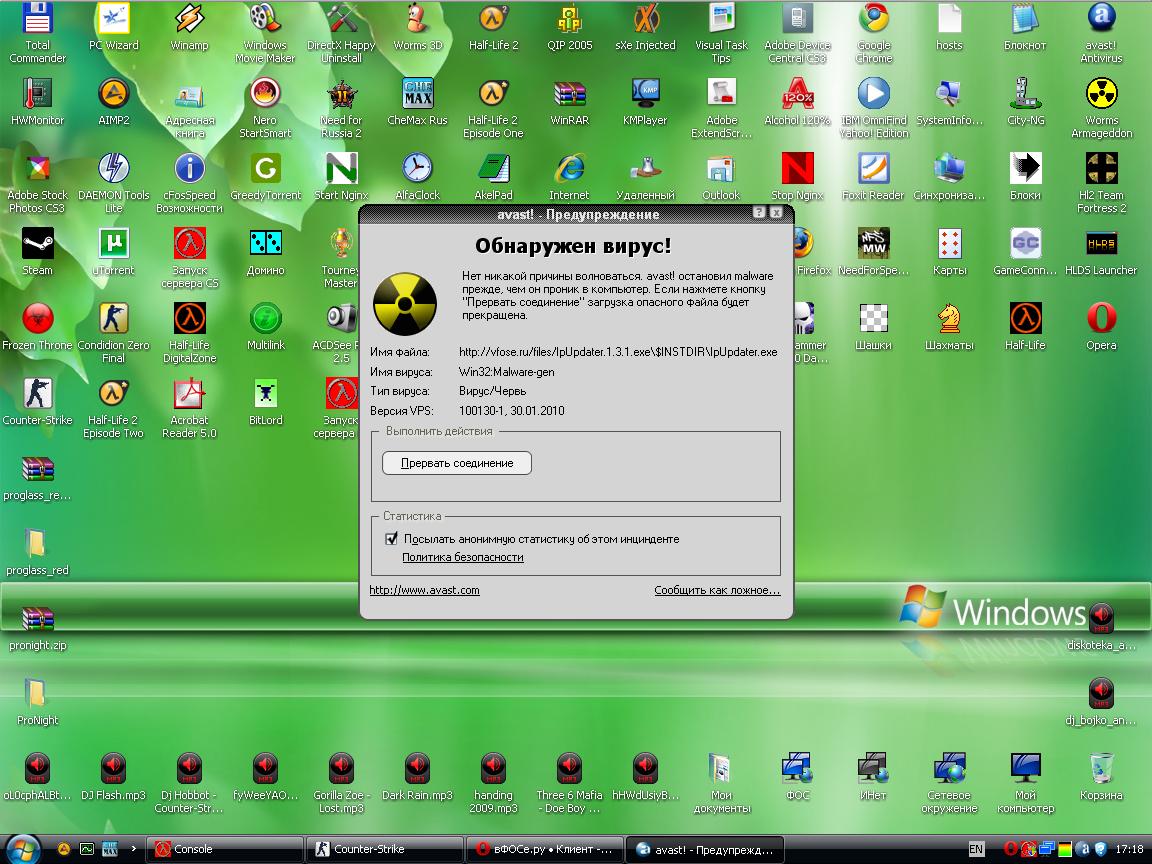Launch the Opera browser desktop icon

coord(1101,319)
